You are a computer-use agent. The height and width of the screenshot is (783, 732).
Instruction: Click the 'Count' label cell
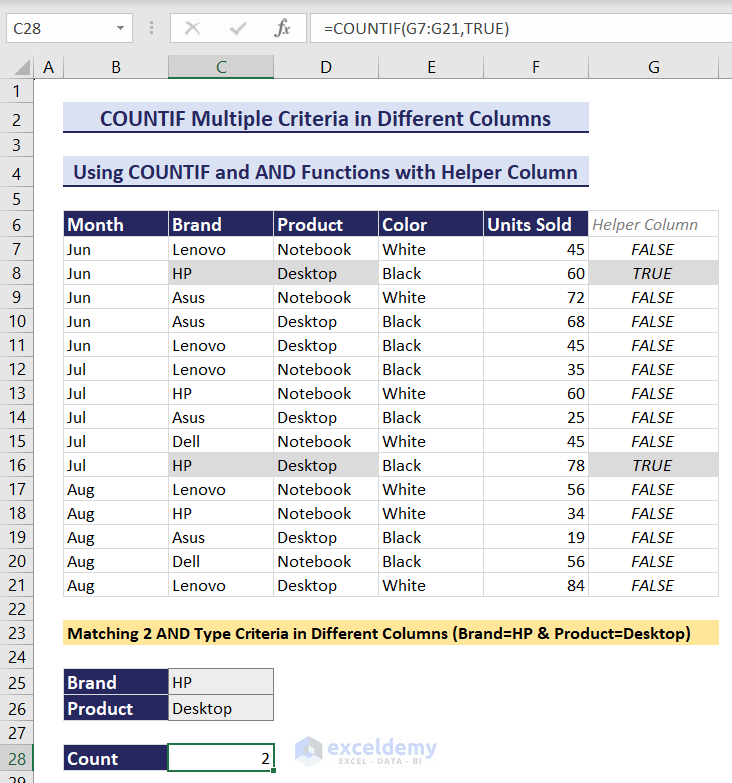(x=116, y=758)
